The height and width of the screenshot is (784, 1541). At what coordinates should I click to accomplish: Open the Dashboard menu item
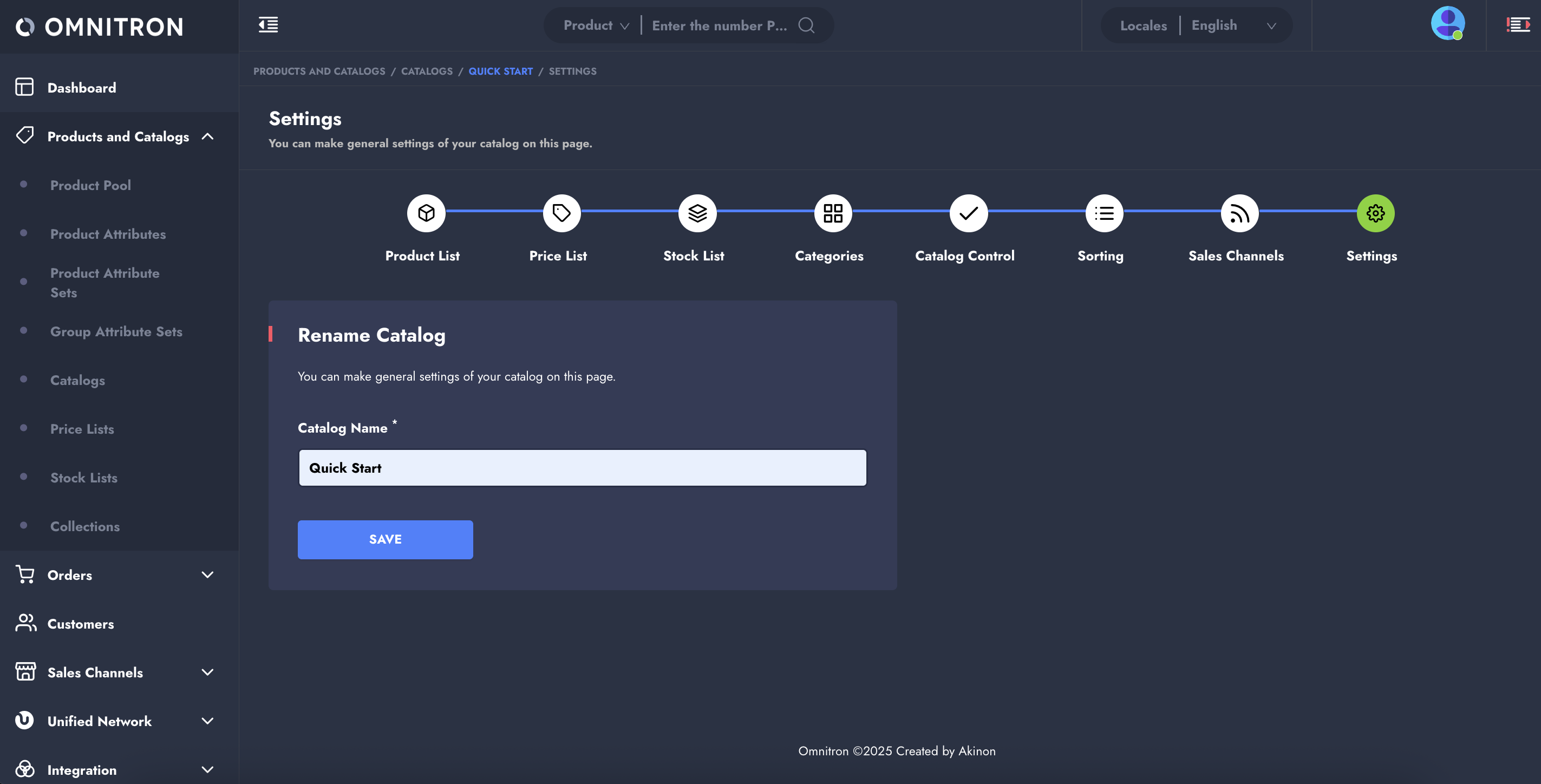coord(82,88)
